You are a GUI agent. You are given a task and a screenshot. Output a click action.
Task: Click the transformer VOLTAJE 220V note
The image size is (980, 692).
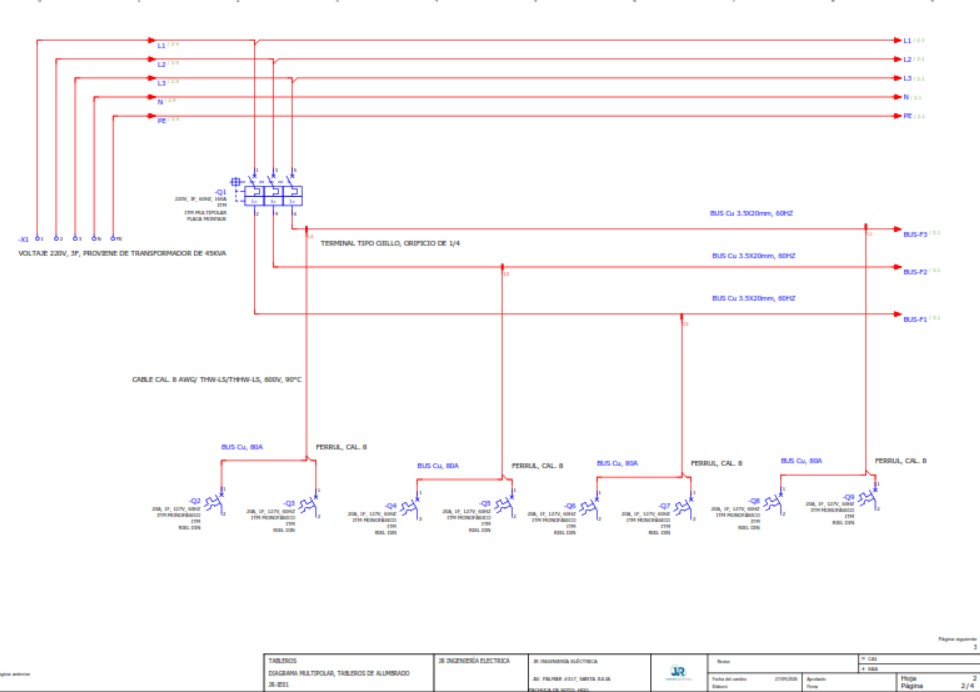[x=122, y=253]
